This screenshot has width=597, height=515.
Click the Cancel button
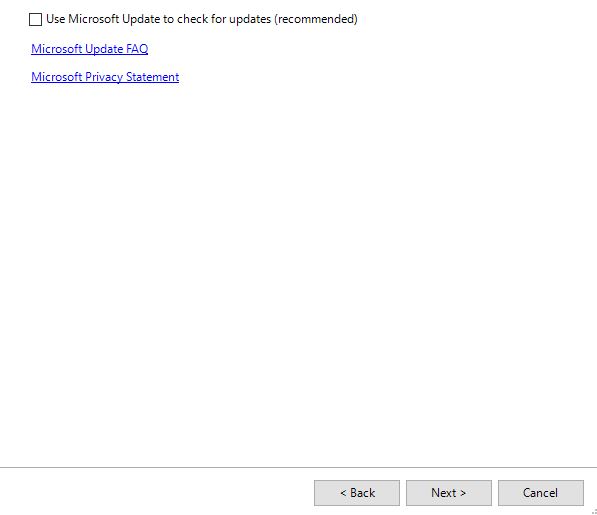coord(541,493)
